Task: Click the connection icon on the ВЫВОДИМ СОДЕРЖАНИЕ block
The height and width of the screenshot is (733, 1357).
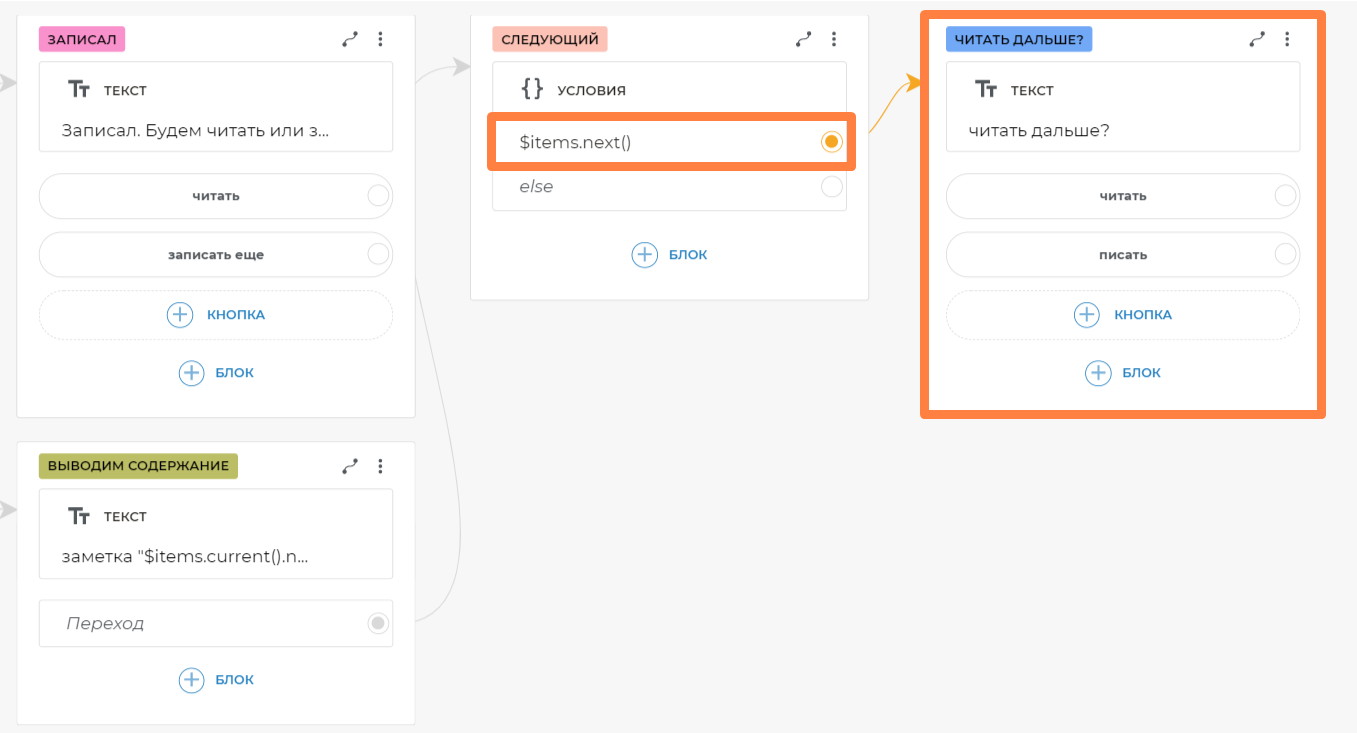Action: [x=350, y=466]
